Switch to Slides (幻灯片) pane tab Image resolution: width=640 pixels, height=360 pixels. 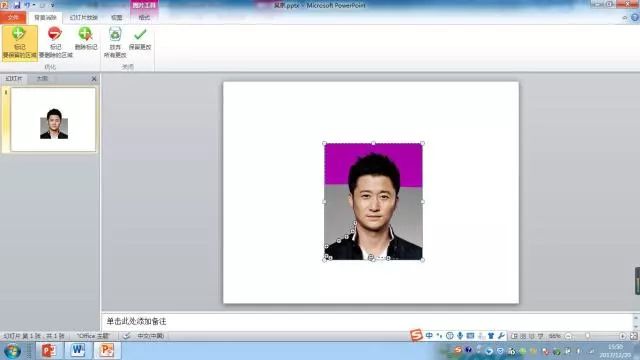(x=14, y=78)
